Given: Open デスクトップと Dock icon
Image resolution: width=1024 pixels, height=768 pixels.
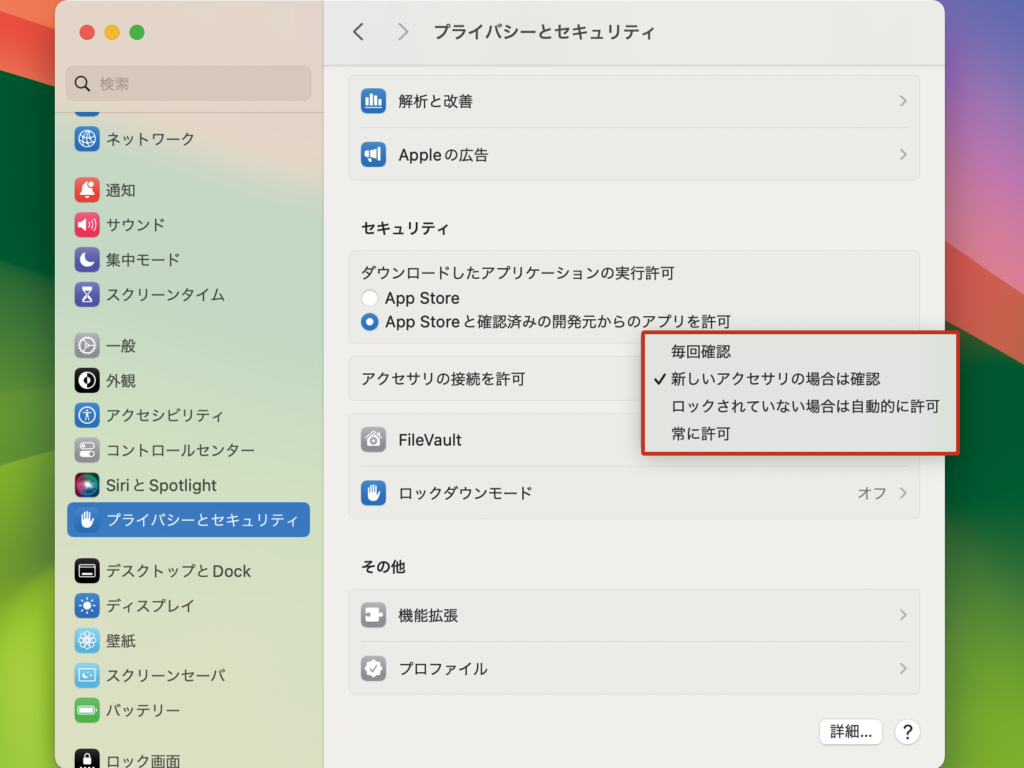Looking at the screenshot, I should point(87,571).
